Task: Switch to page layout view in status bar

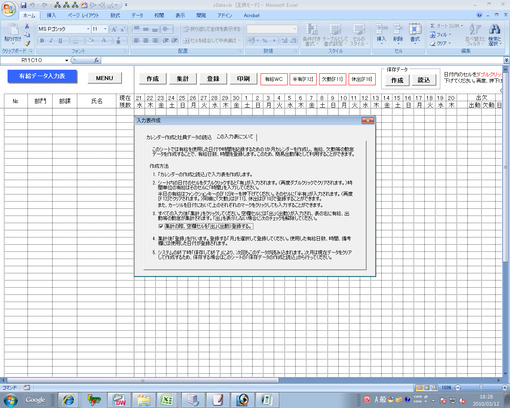Action: click(x=427, y=388)
